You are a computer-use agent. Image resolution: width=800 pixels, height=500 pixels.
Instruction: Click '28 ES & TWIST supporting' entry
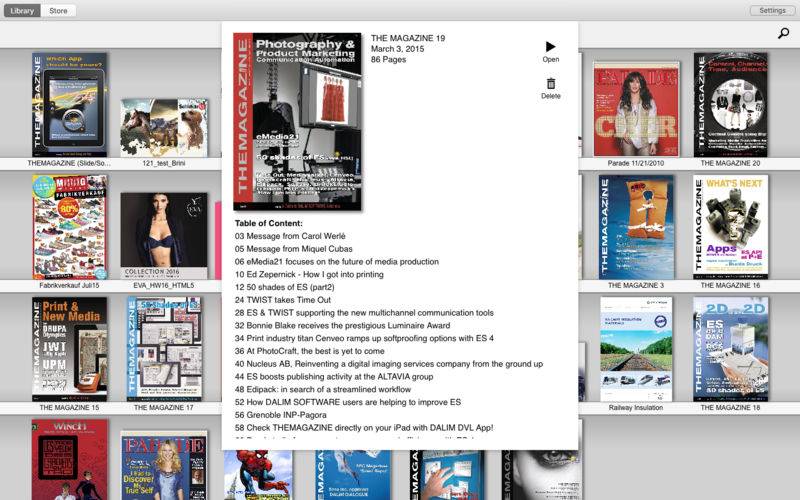pos(364,313)
